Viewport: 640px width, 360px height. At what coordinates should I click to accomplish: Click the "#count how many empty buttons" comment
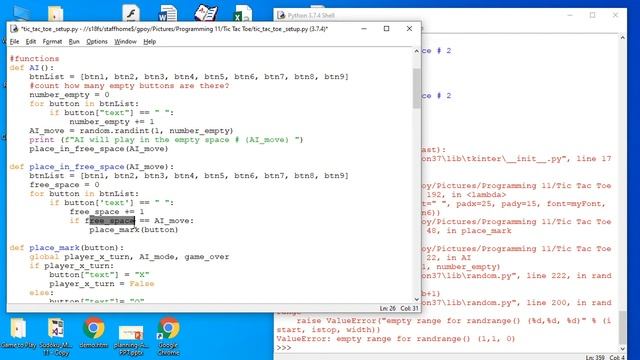click(x=129, y=85)
